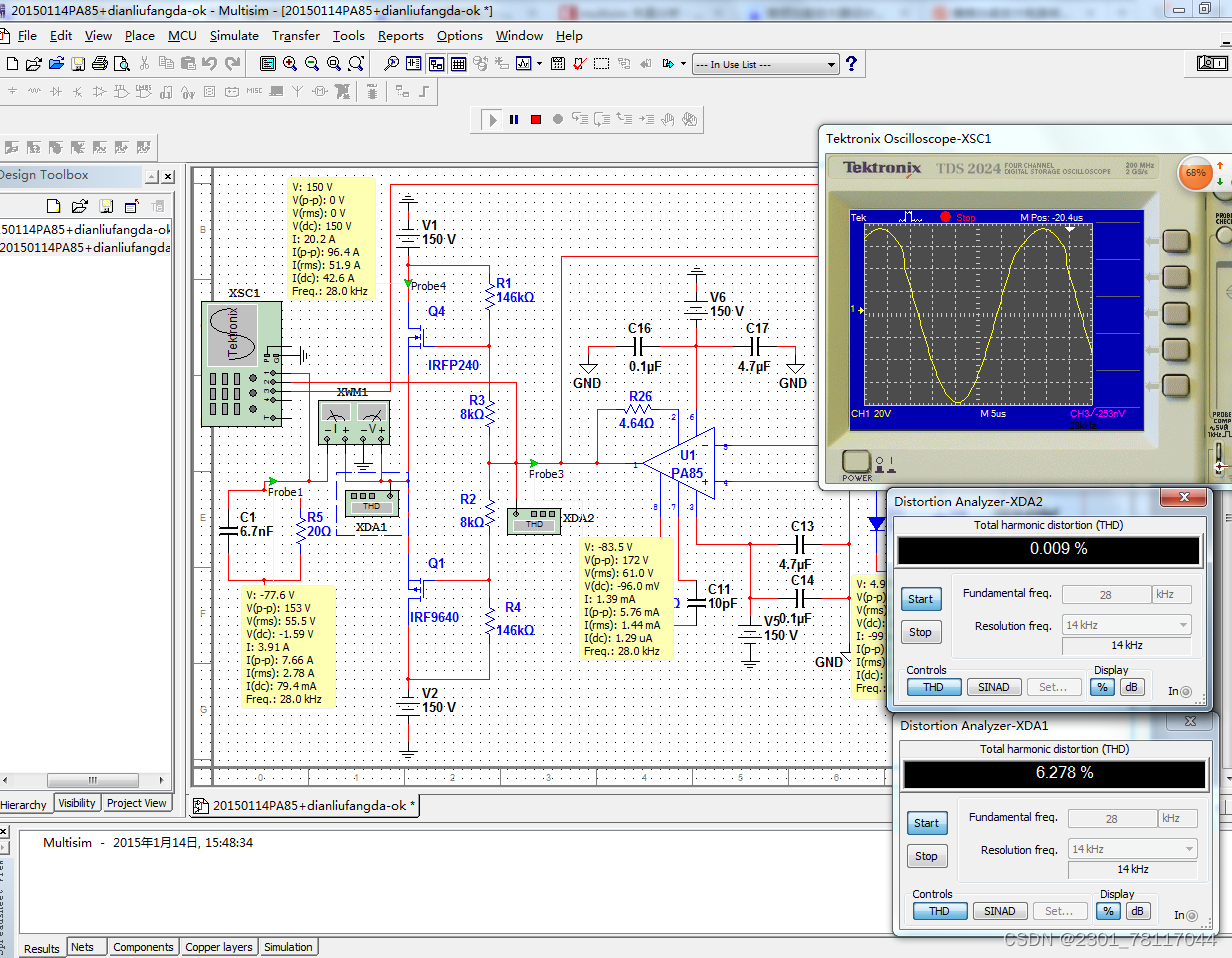
Task: Select dB display in Distortion Analyzer-XDA2
Action: coord(1131,687)
